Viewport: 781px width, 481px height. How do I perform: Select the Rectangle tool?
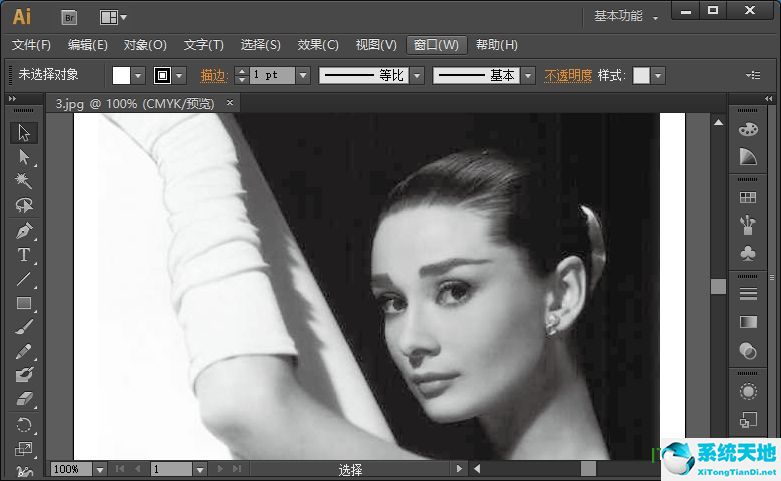(x=24, y=303)
